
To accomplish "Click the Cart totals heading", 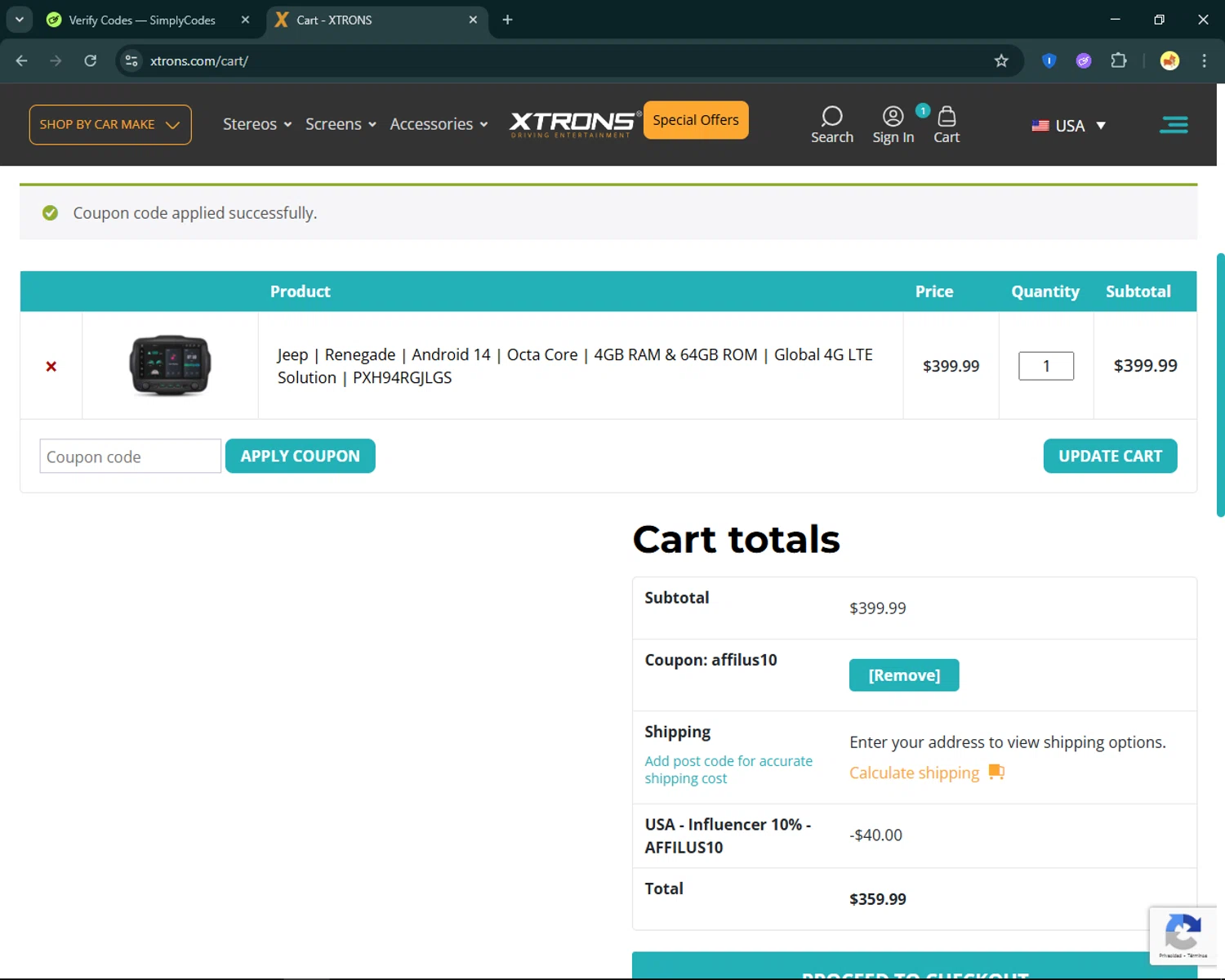I will (x=736, y=539).
